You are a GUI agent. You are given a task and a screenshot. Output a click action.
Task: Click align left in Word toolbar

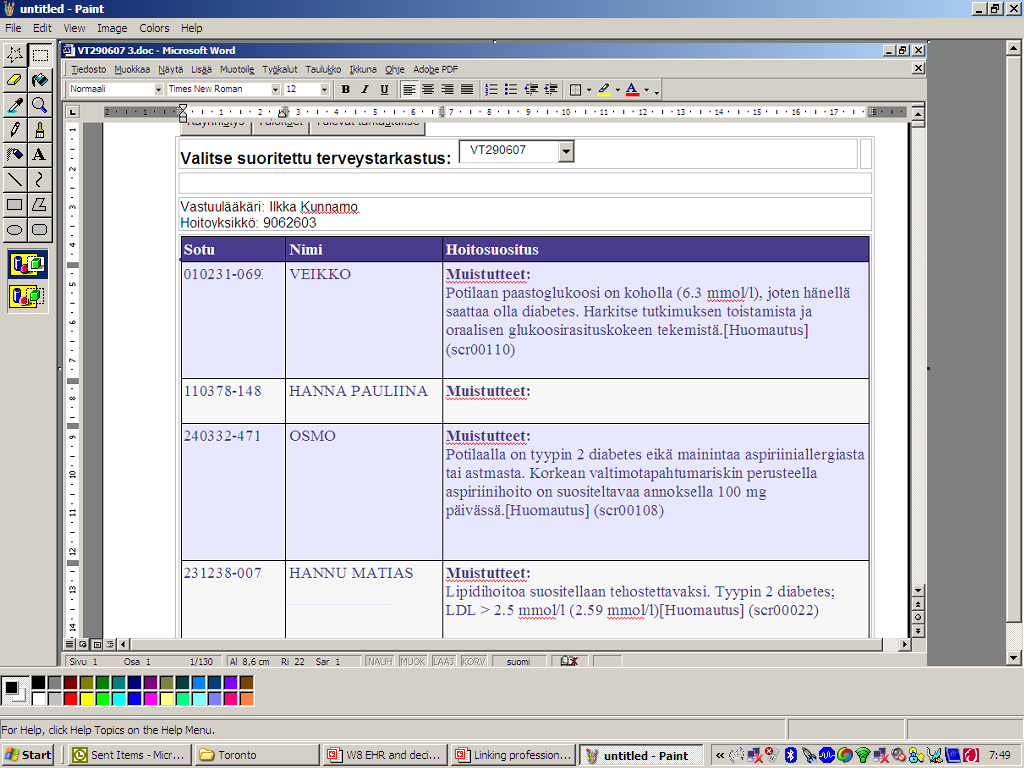click(x=409, y=89)
